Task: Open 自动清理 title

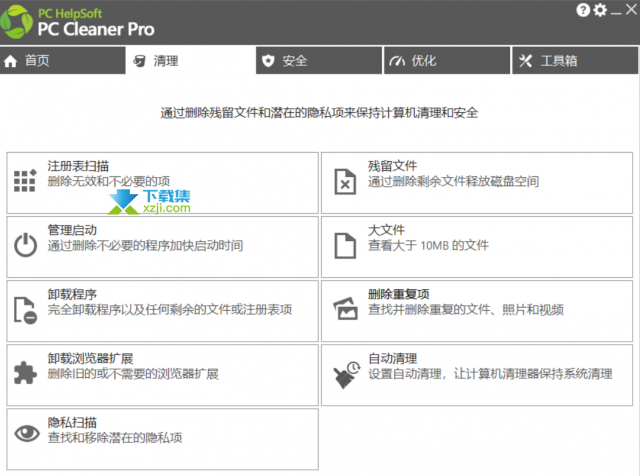Action: 392,358
